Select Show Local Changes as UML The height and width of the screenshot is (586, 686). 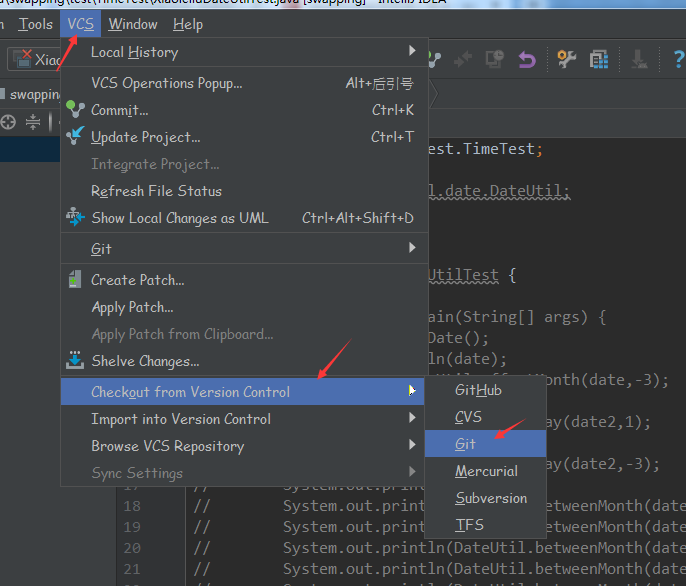244,218
